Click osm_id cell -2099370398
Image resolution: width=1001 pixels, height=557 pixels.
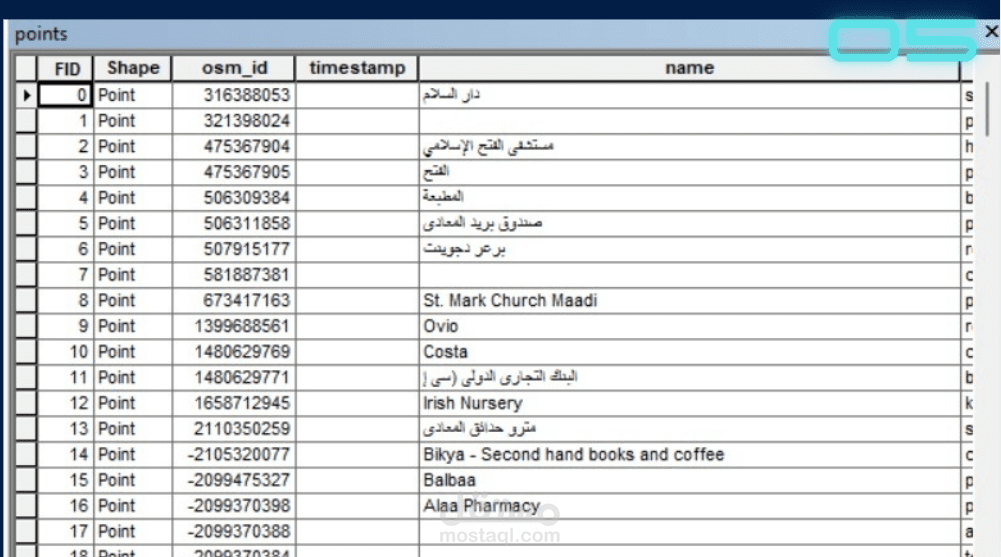coord(234,506)
